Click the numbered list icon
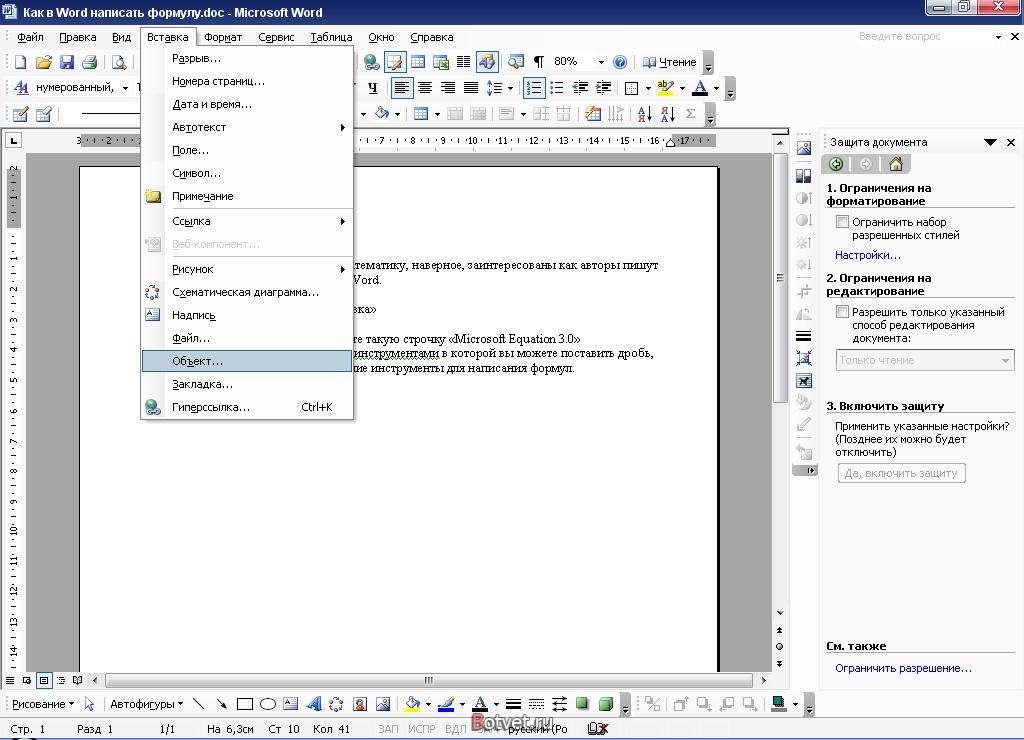This screenshot has width=1024, height=740. 534,88
